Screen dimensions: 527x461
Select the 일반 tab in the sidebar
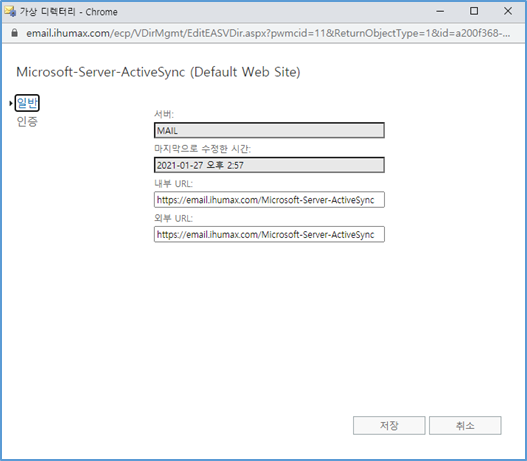[27, 103]
